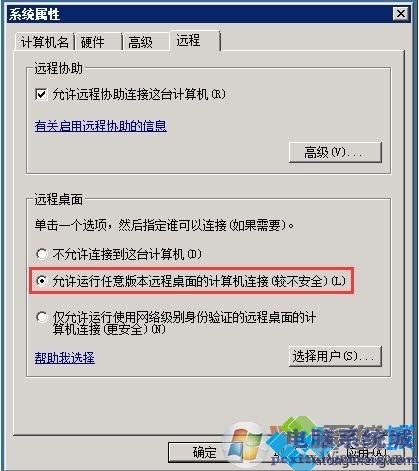
Task: Open the 帮助我选择 help link
Action: [x=65, y=358]
